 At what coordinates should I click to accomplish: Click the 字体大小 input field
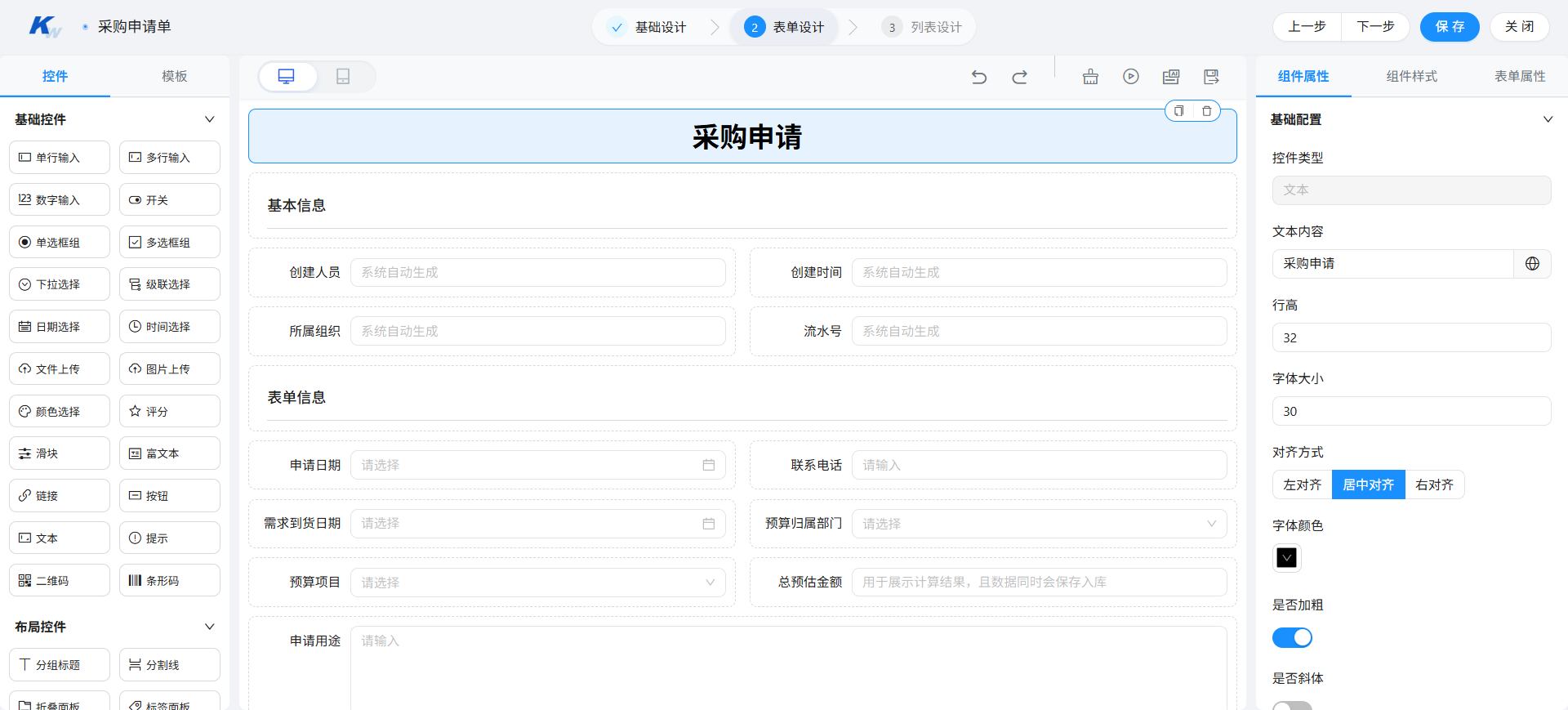[1411, 411]
